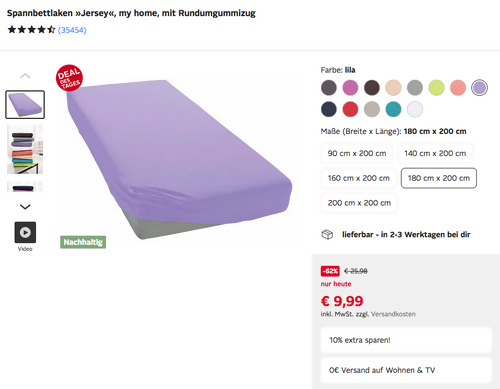Play the product video

[25, 232]
